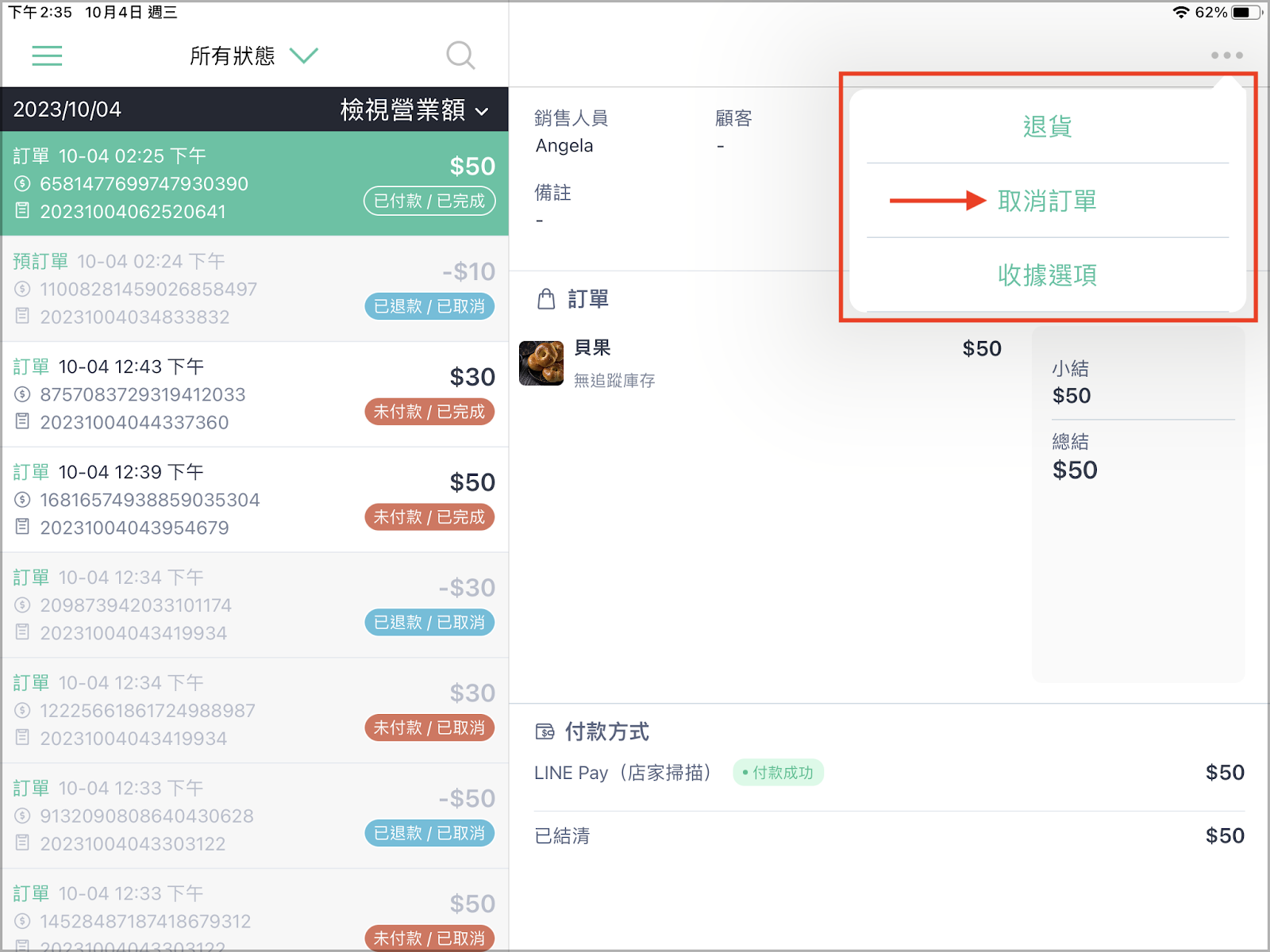Choose 取消訂單 in the popup menu
This screenshot has width=1270, height=952.
click(1047, 201)
